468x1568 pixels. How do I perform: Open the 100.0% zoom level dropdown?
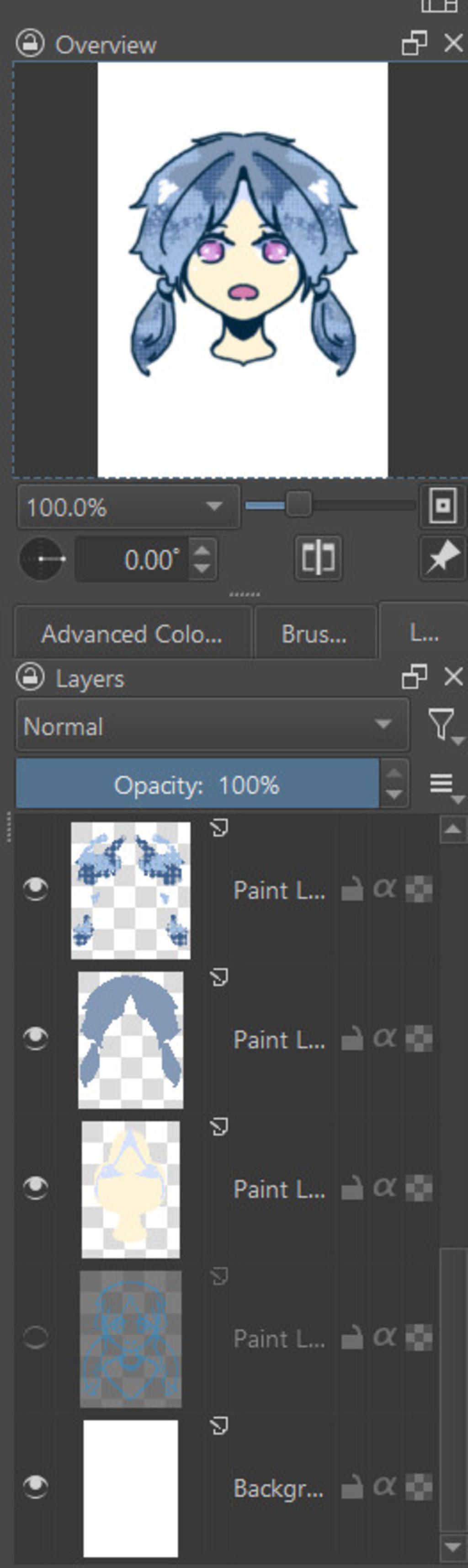click(x=128, y=507)
